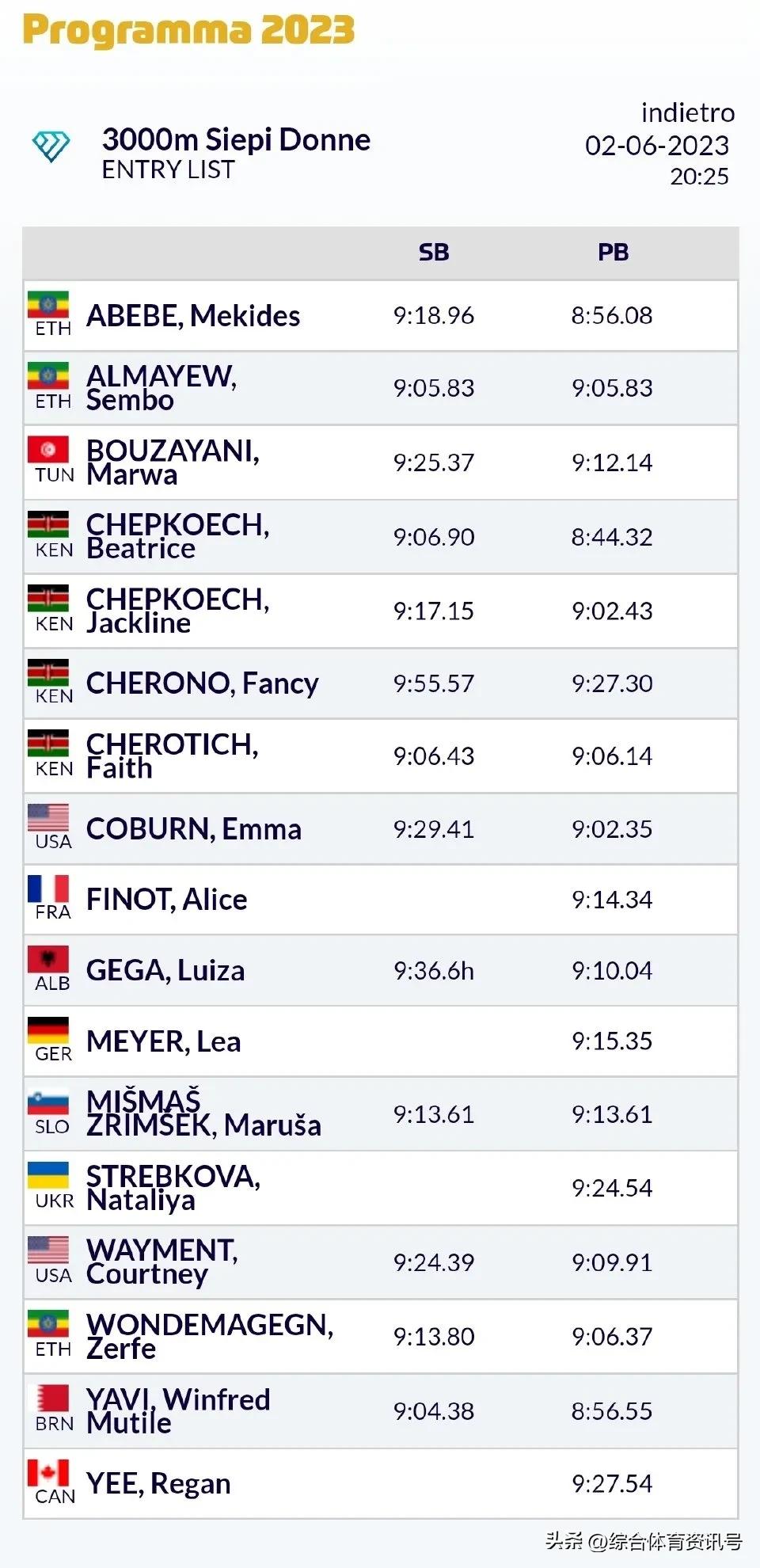This screenshot has width=760, height=1568.
Task: Open athlete CHEROTICH, Faith's name link
Action: pos(173,756)
